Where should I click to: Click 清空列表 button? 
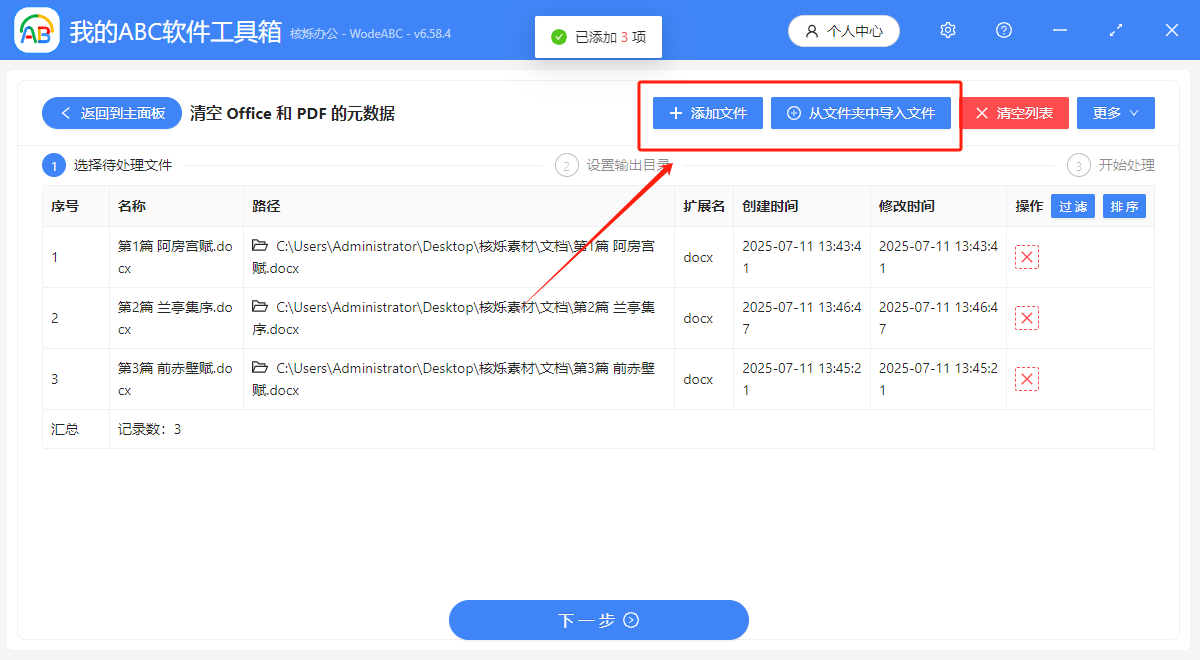1015,113
